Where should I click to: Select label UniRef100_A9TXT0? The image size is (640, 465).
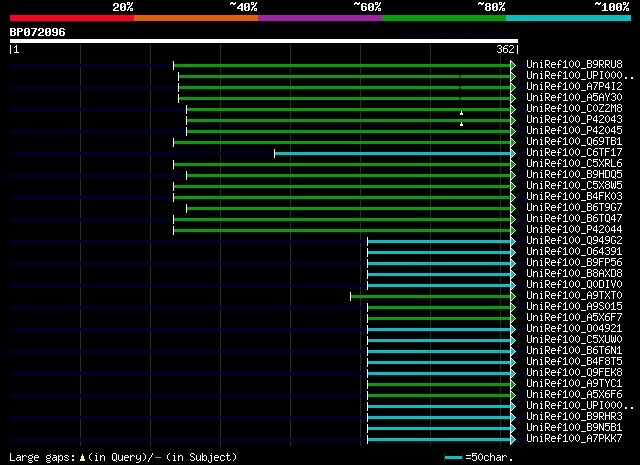coord(574,296)
